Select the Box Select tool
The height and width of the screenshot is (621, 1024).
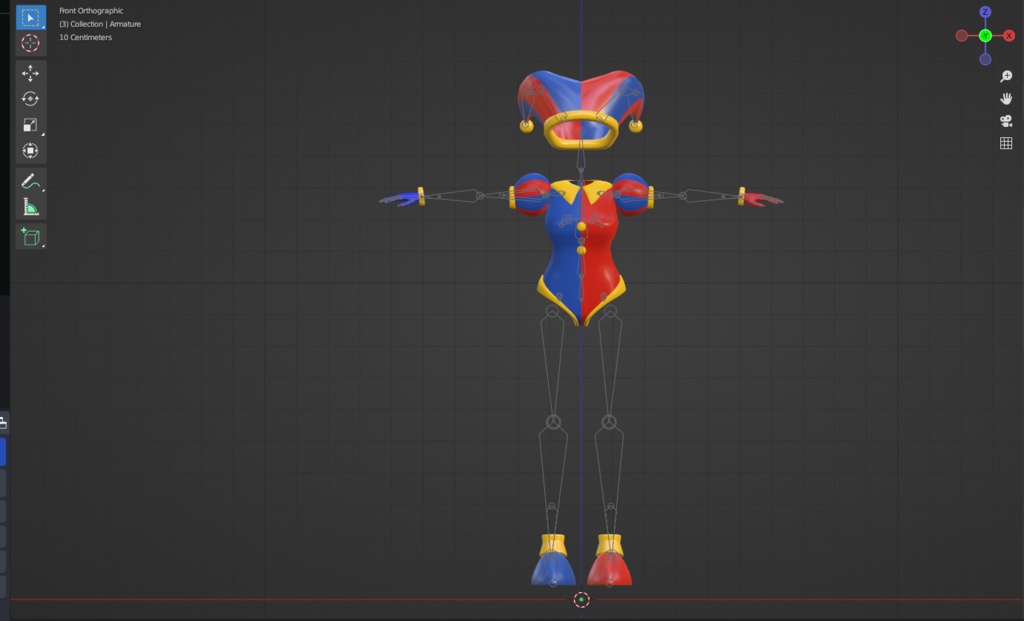coord(30,16)
